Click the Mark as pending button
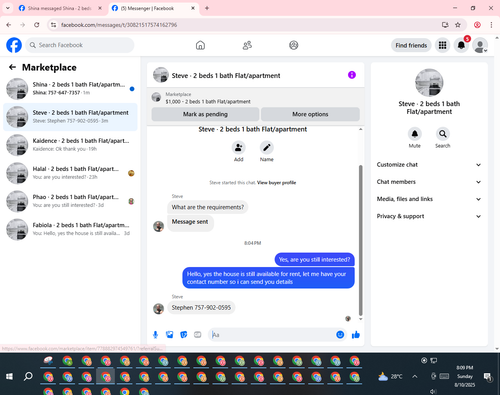500x395 pixels. pyautogui.click(x=205, y=114)
